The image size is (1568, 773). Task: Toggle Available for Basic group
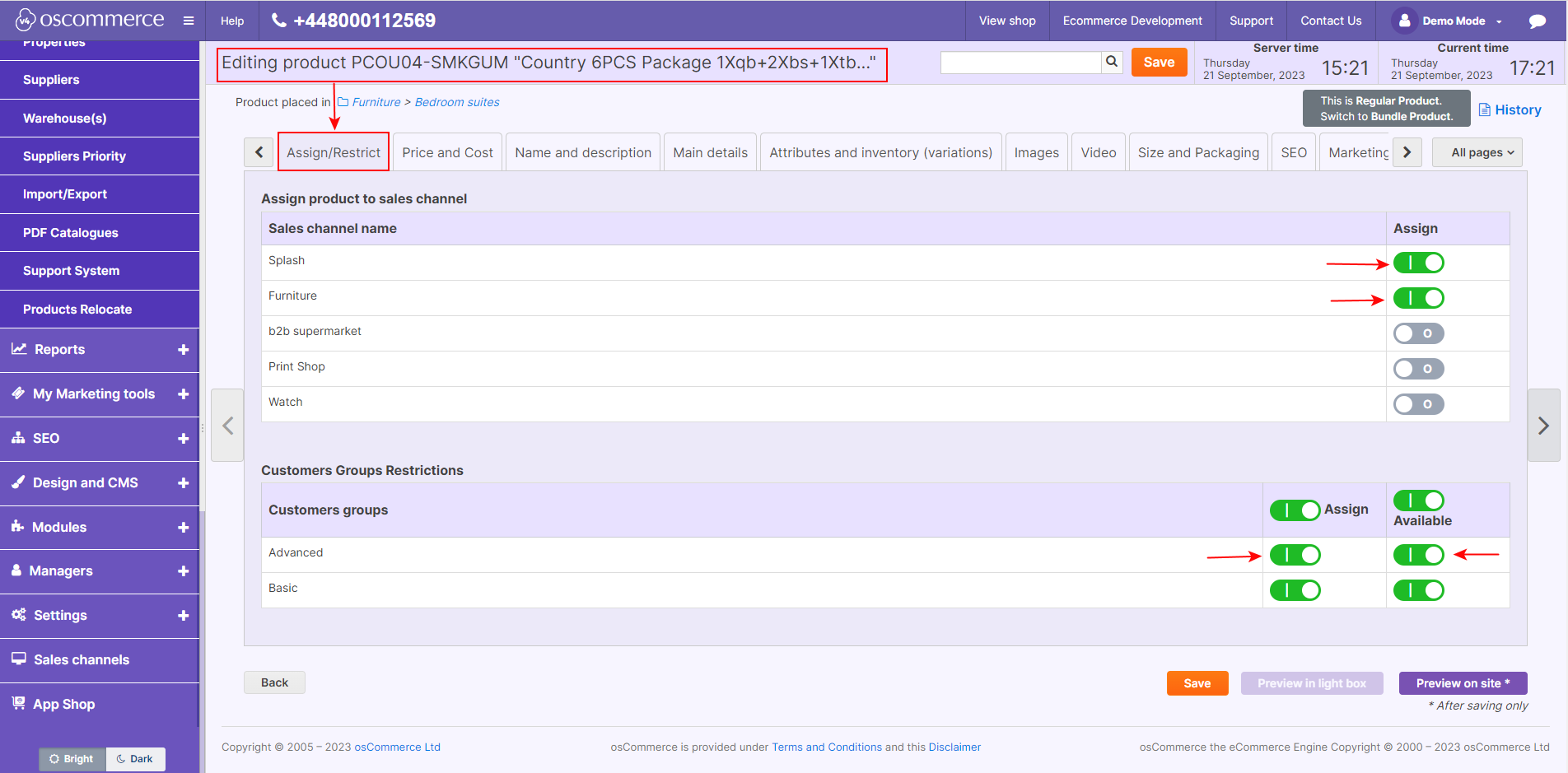click(1419, 590)
